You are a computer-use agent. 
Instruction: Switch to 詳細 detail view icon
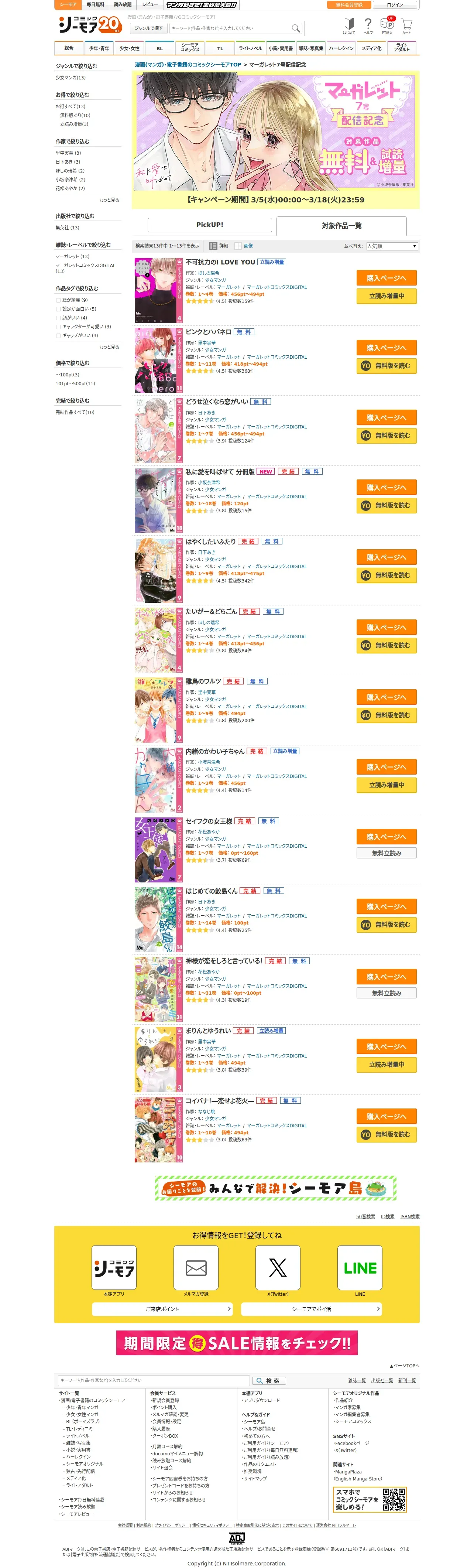coord(219,246)
